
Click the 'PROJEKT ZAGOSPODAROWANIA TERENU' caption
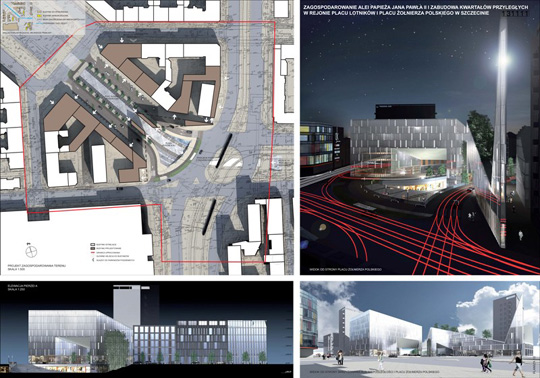pos(37,266)
